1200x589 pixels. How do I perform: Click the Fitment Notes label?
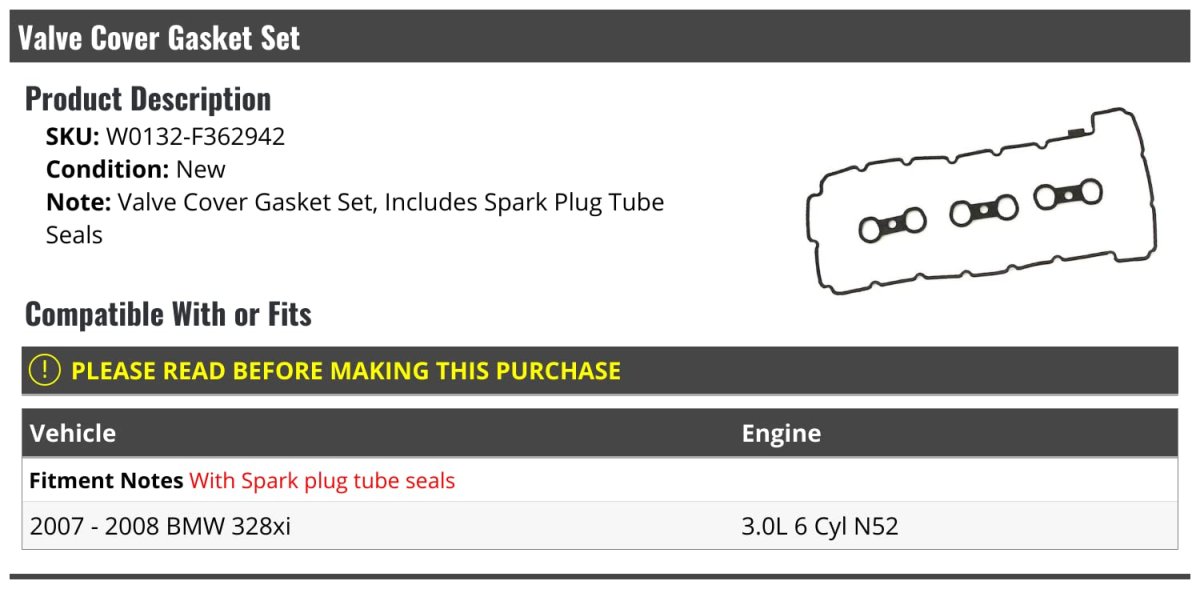point(106,481)
